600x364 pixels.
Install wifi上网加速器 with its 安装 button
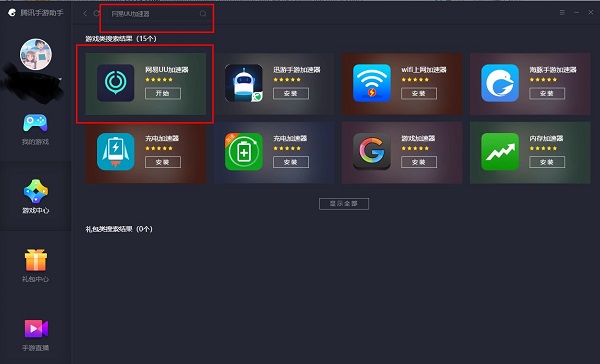click(419, 93)
